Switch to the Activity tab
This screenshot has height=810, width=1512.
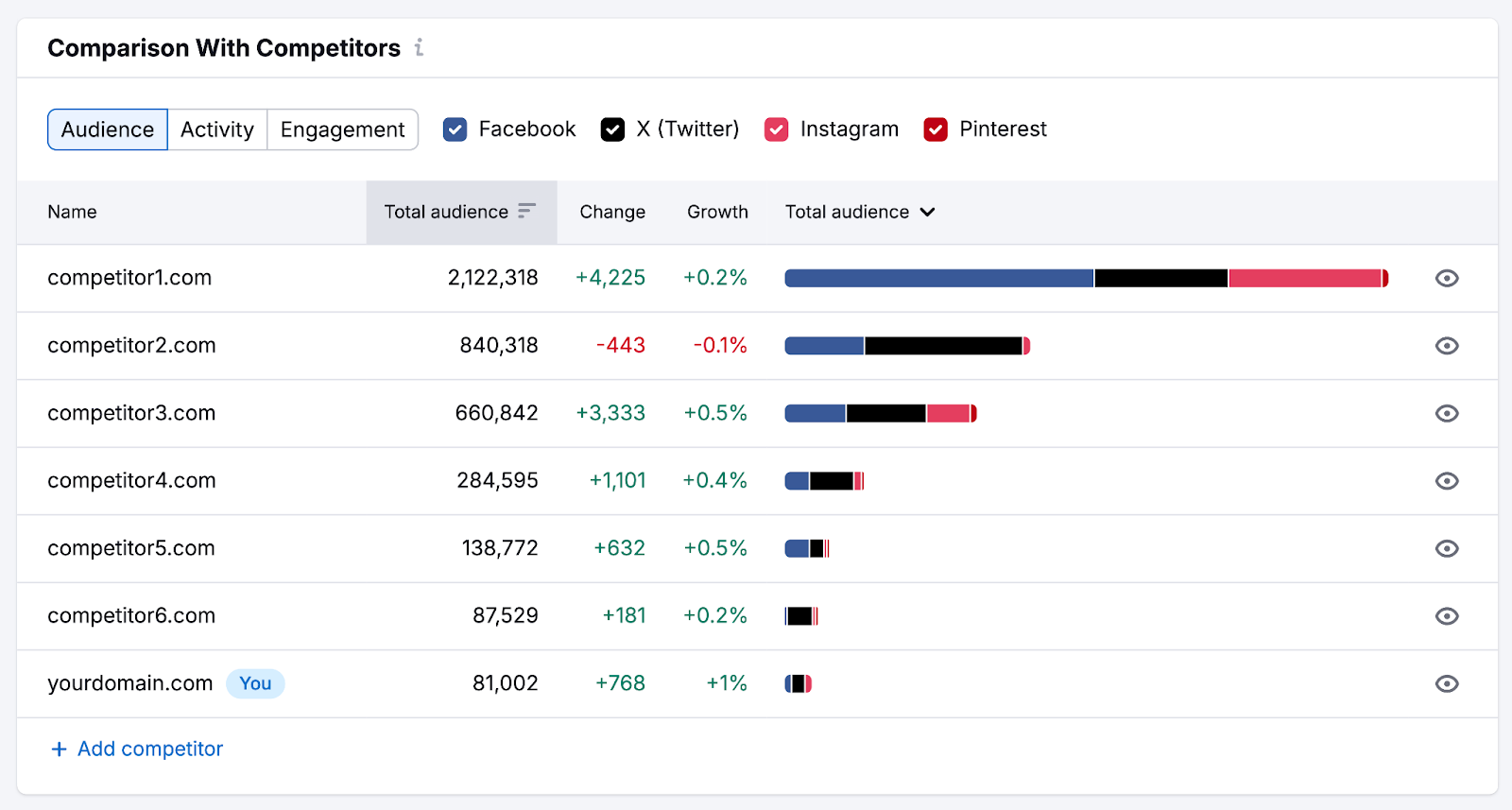pyautogui.click(x=217, y=129)
